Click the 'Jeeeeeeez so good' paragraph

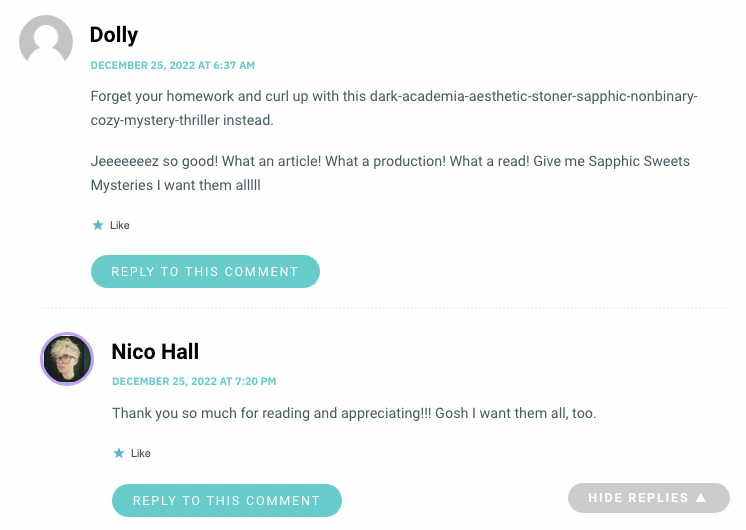click(x=390, y=173)
